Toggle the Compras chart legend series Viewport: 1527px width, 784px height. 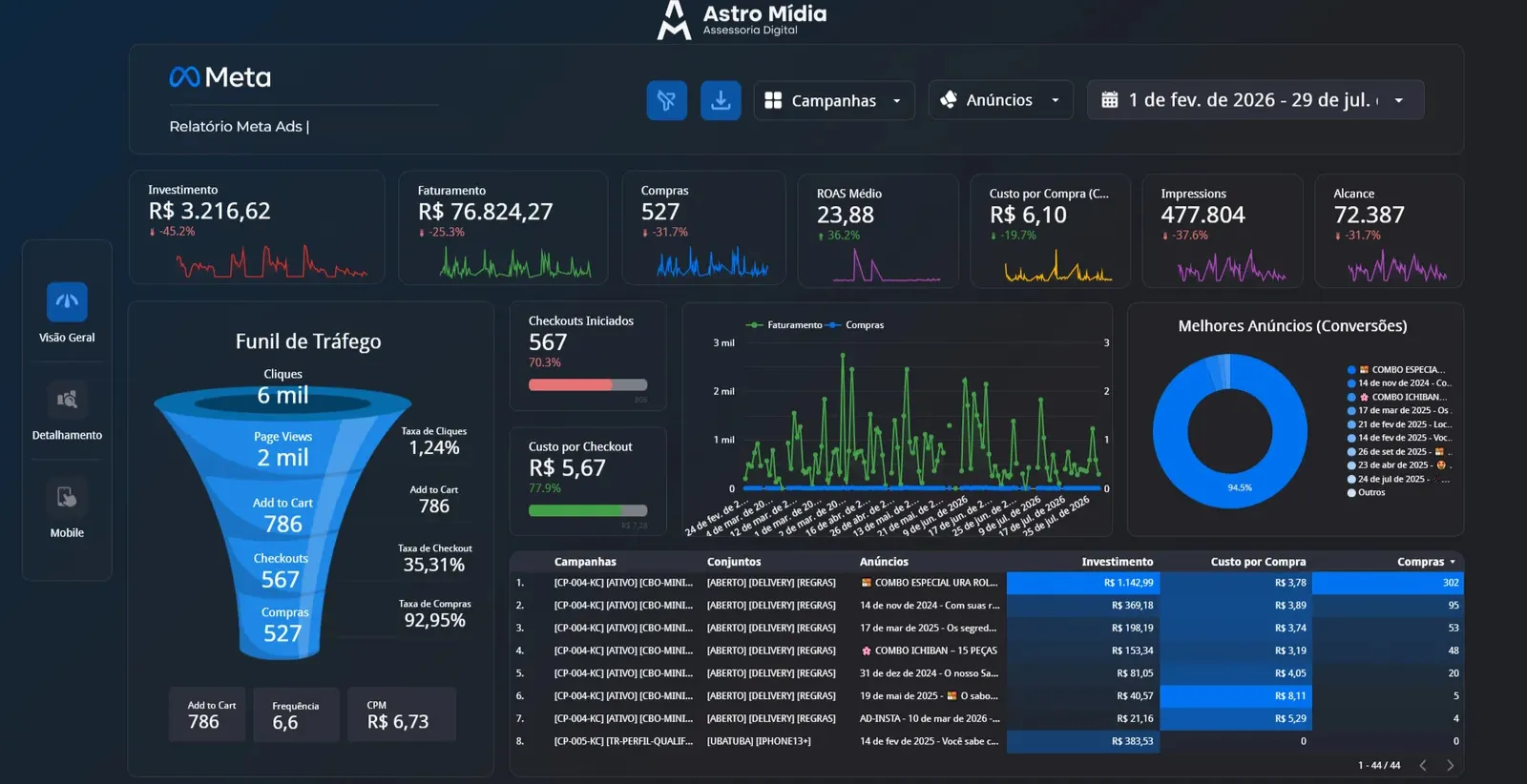tap(855, 325)
